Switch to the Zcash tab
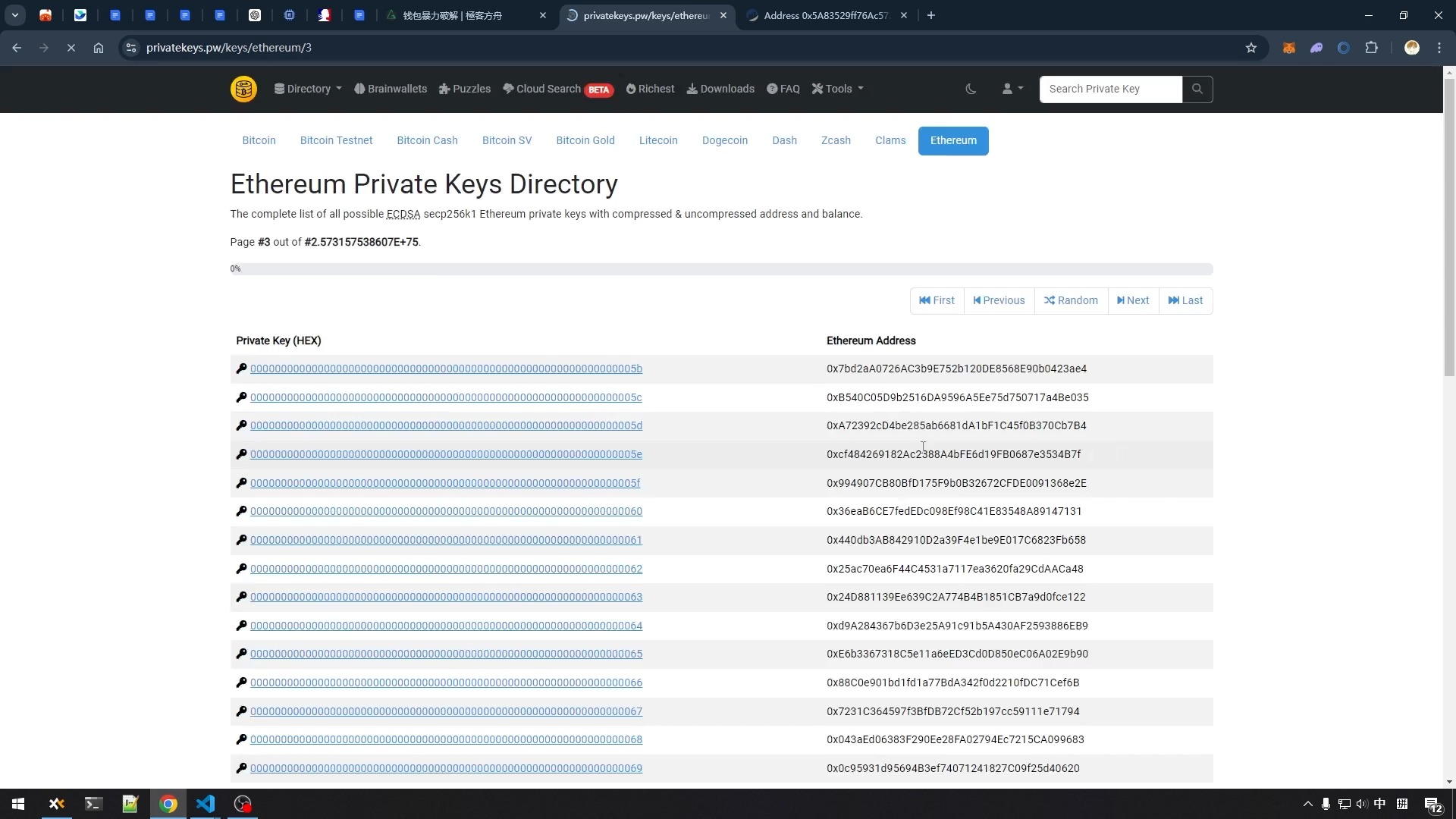 point(836,141)
